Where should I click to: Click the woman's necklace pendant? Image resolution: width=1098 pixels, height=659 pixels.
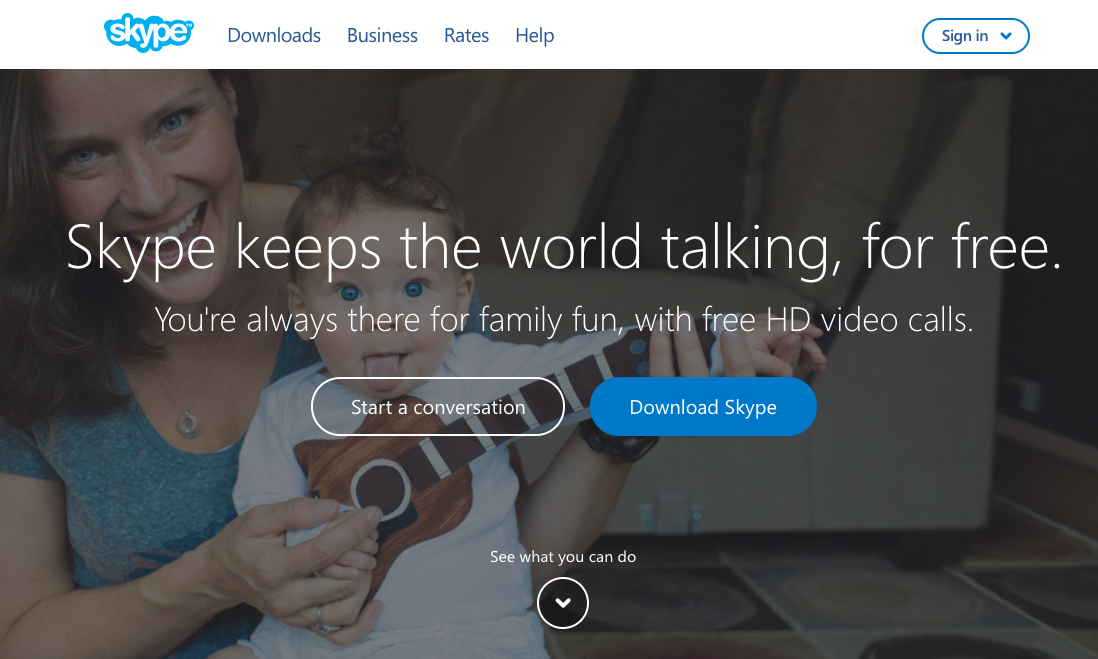click(187, 424)
